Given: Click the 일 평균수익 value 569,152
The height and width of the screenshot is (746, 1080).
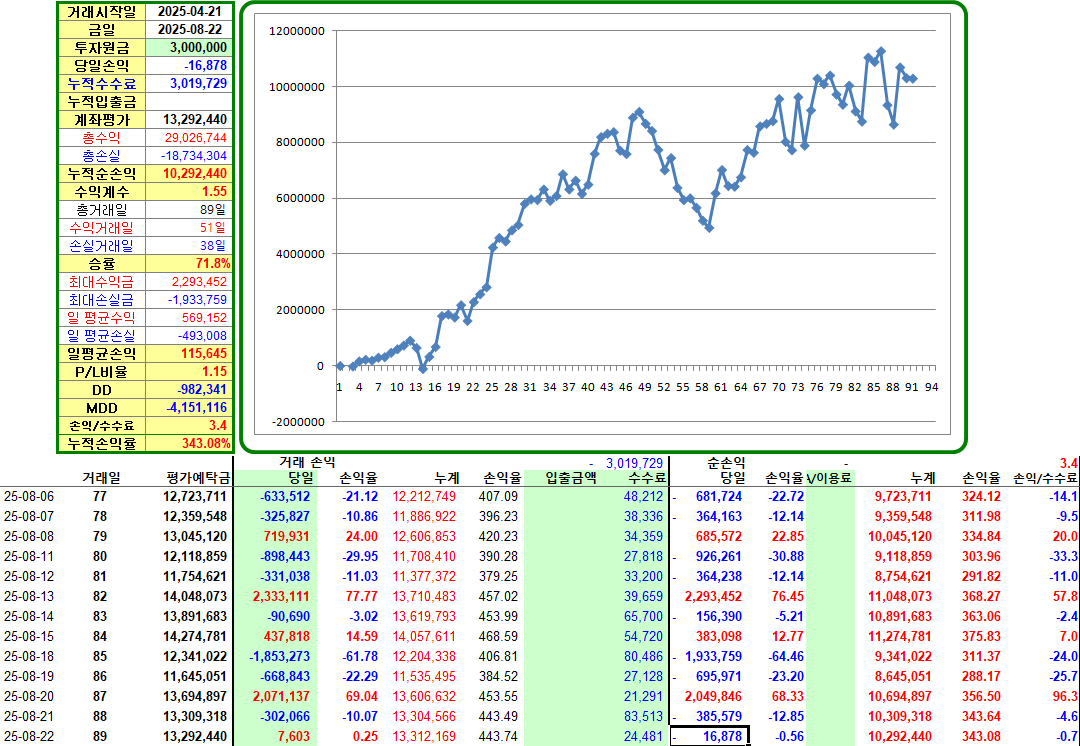Looking at the screenshot, I should pos(189,318).
